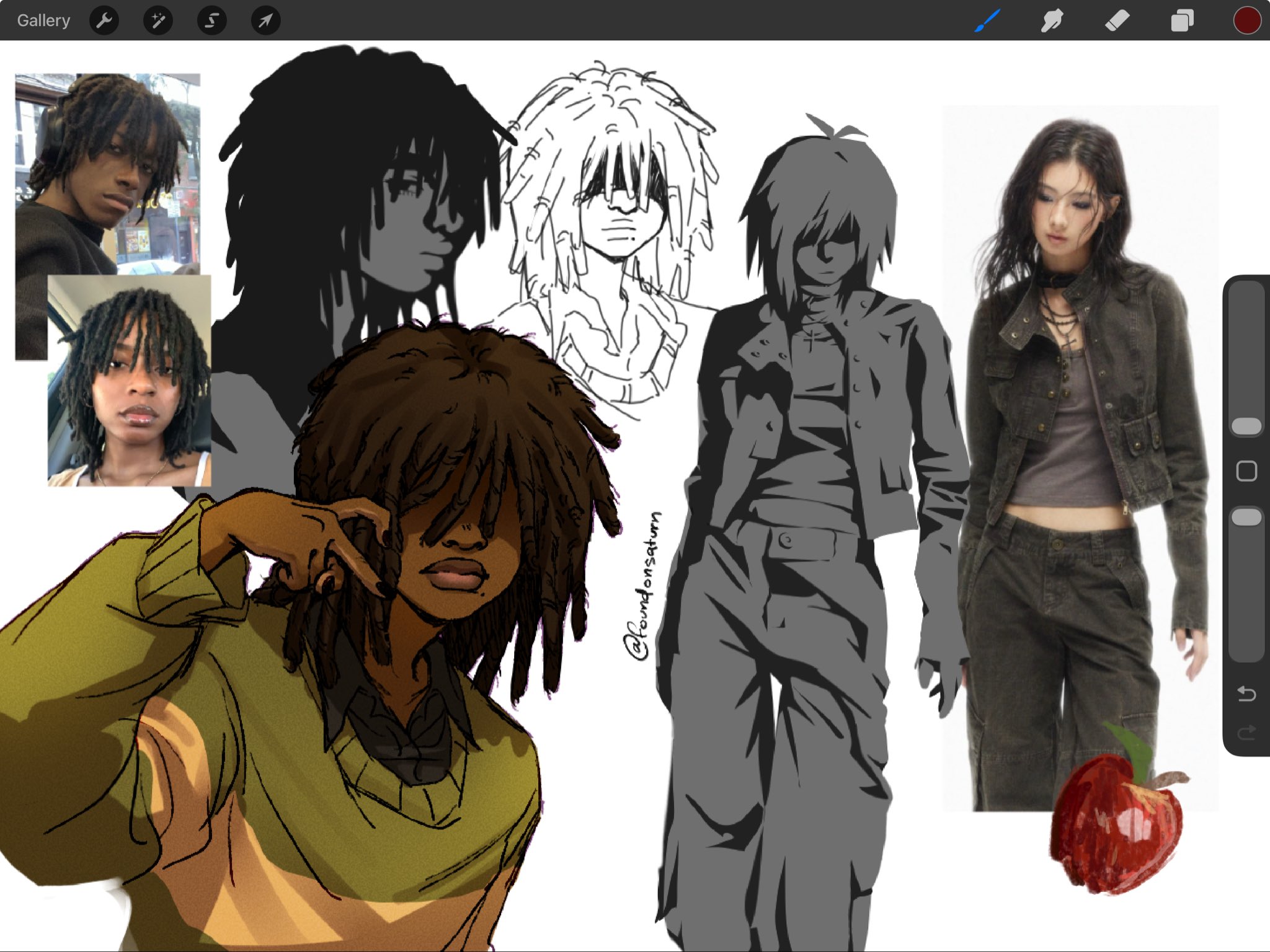1270x952 pixels.
Task: Select the Eraser tool
Action: tap(1117, 20)
